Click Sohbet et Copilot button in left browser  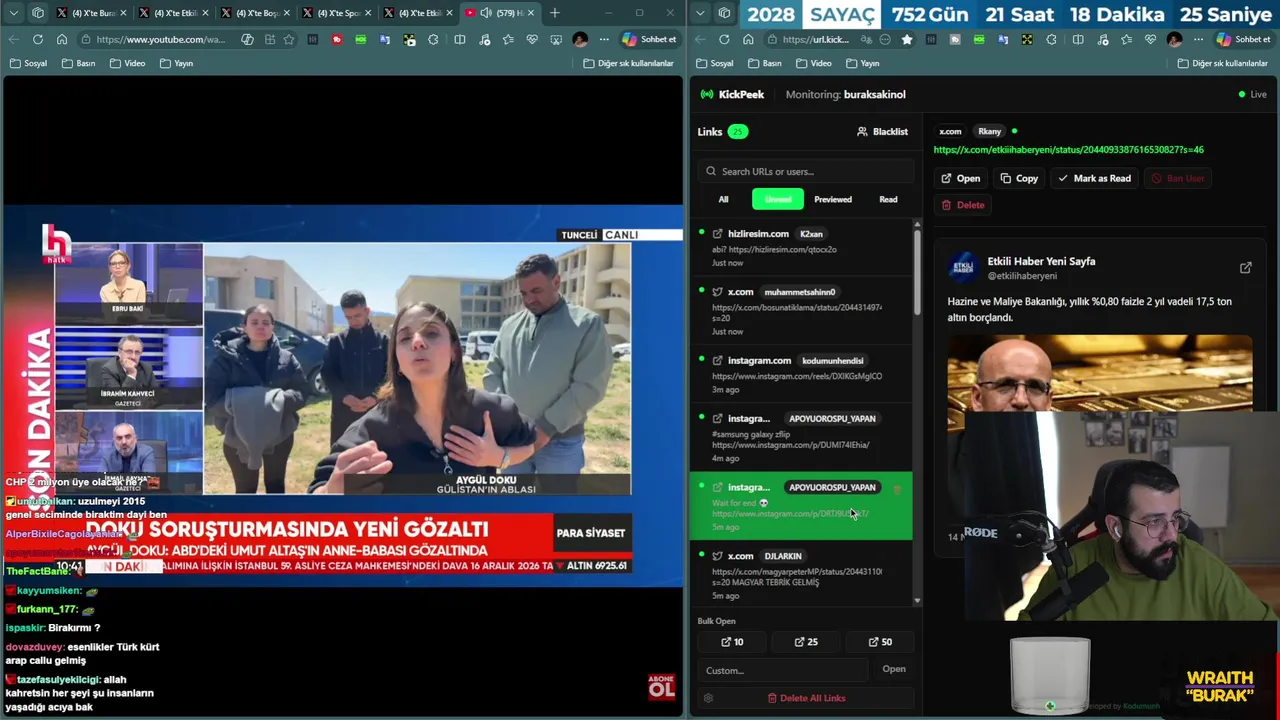click(x=649, y=39)
